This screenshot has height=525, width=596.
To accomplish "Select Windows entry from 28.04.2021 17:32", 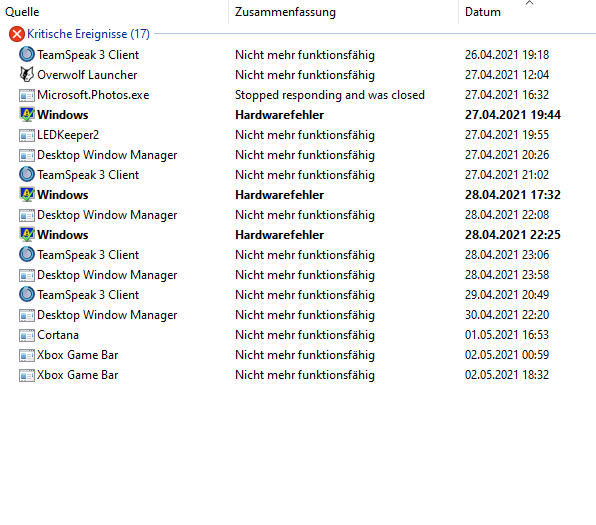I will (x=62, y=195).
